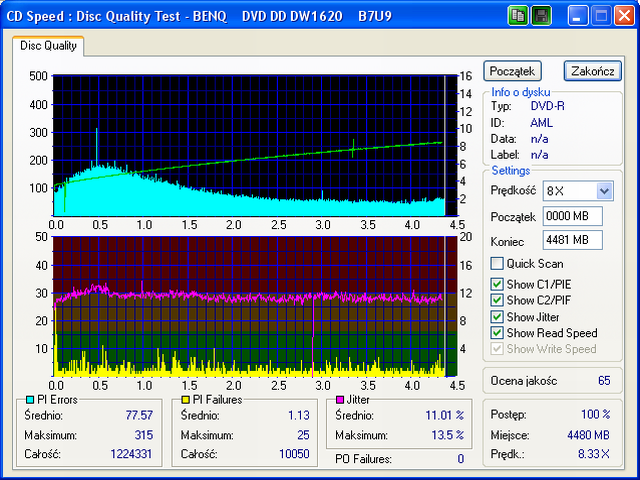Select PI Failures total 10050

(294, 454)
